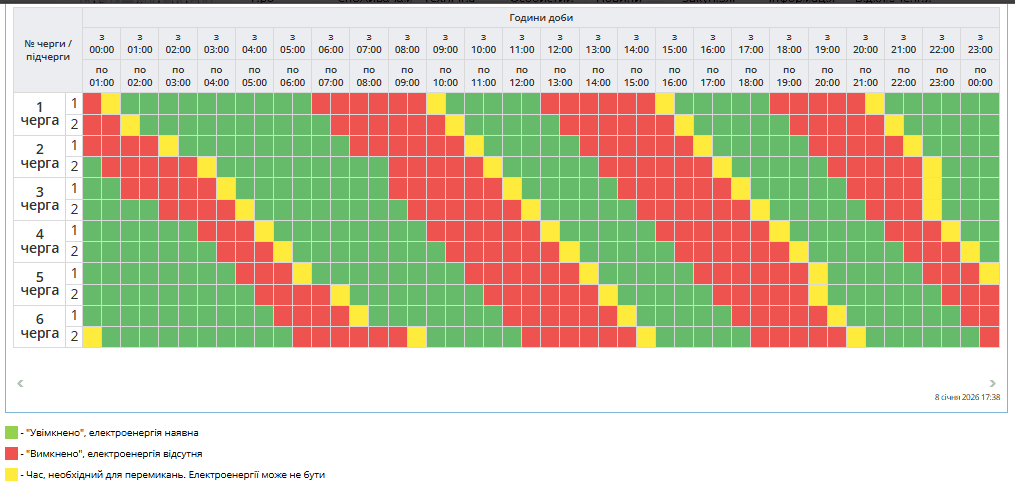Click the 'з 20:00' column header
The height and width of the screenshot is (486, 1015).
(865, 43)
